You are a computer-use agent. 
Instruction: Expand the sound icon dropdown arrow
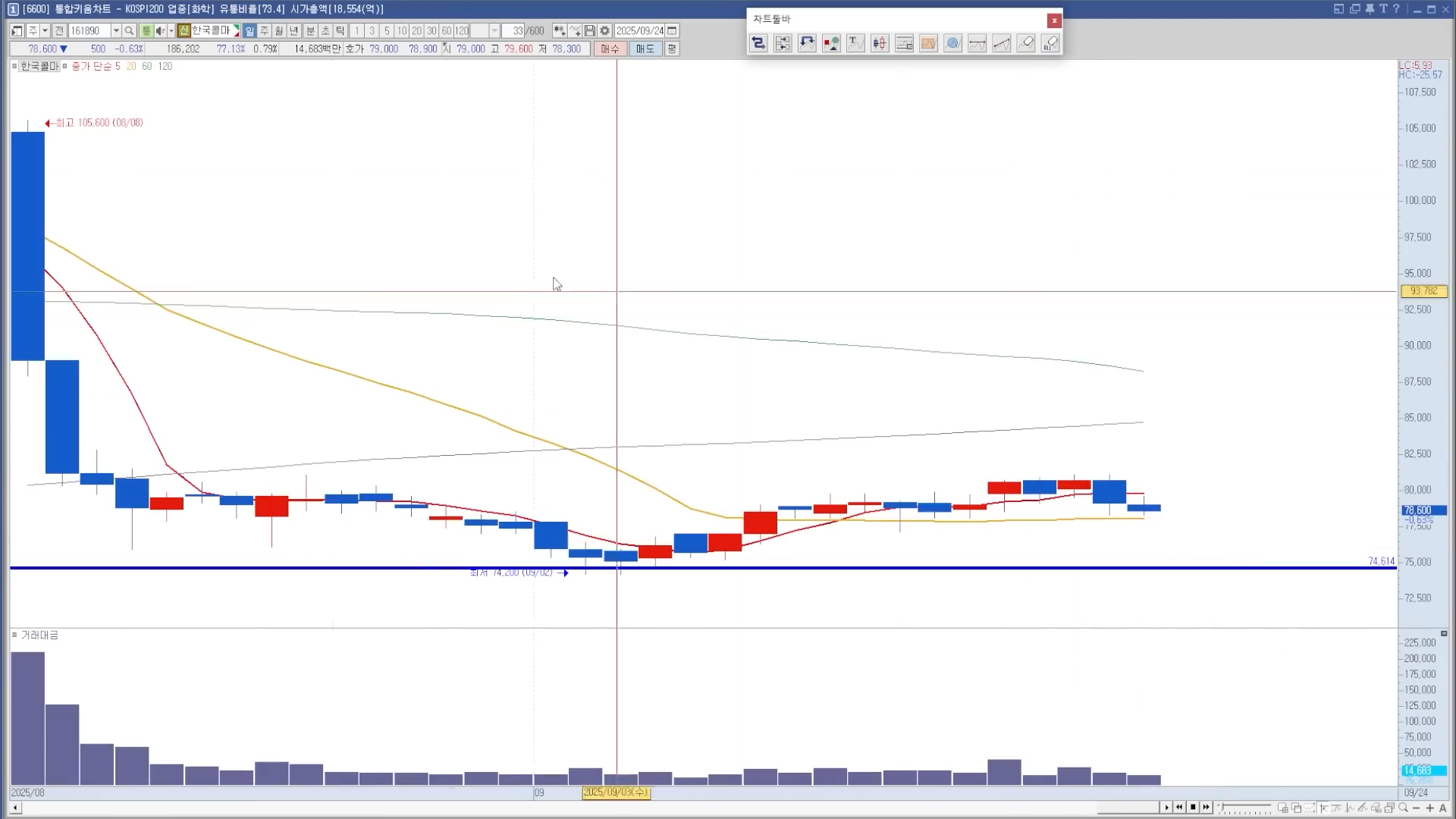click(171, 31)
